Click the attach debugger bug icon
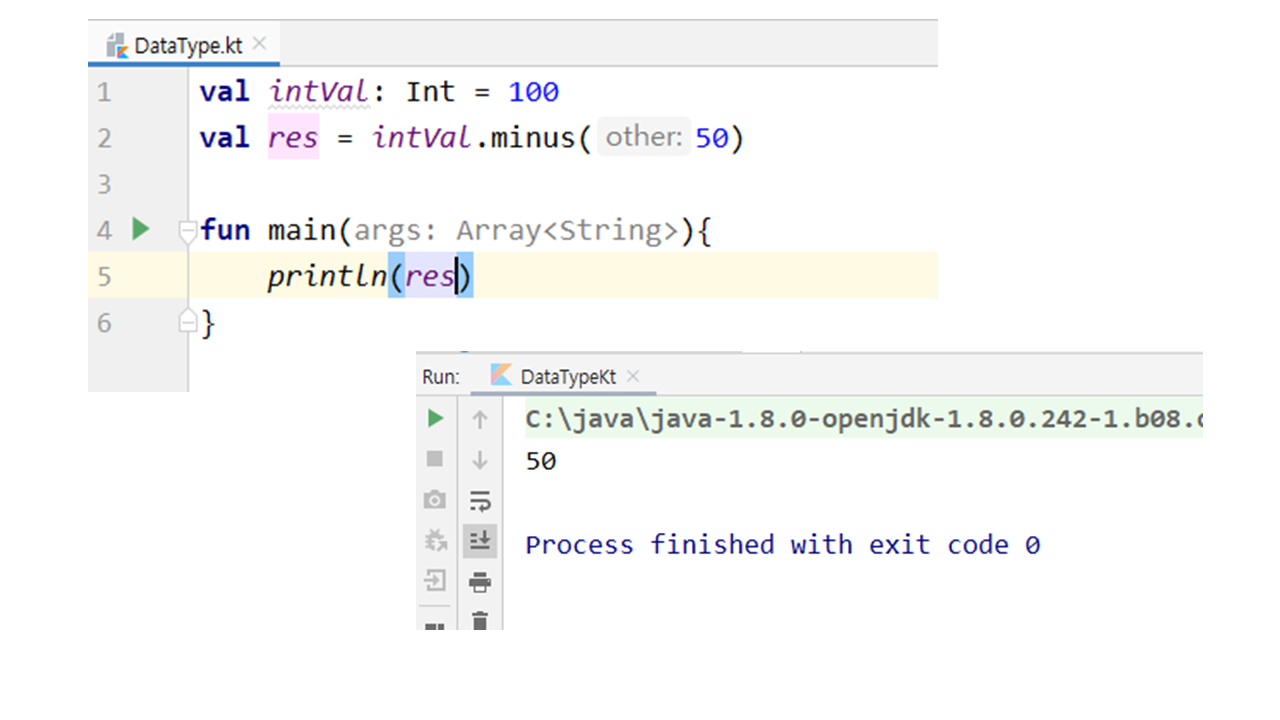1280x720 pixels. 435,541
